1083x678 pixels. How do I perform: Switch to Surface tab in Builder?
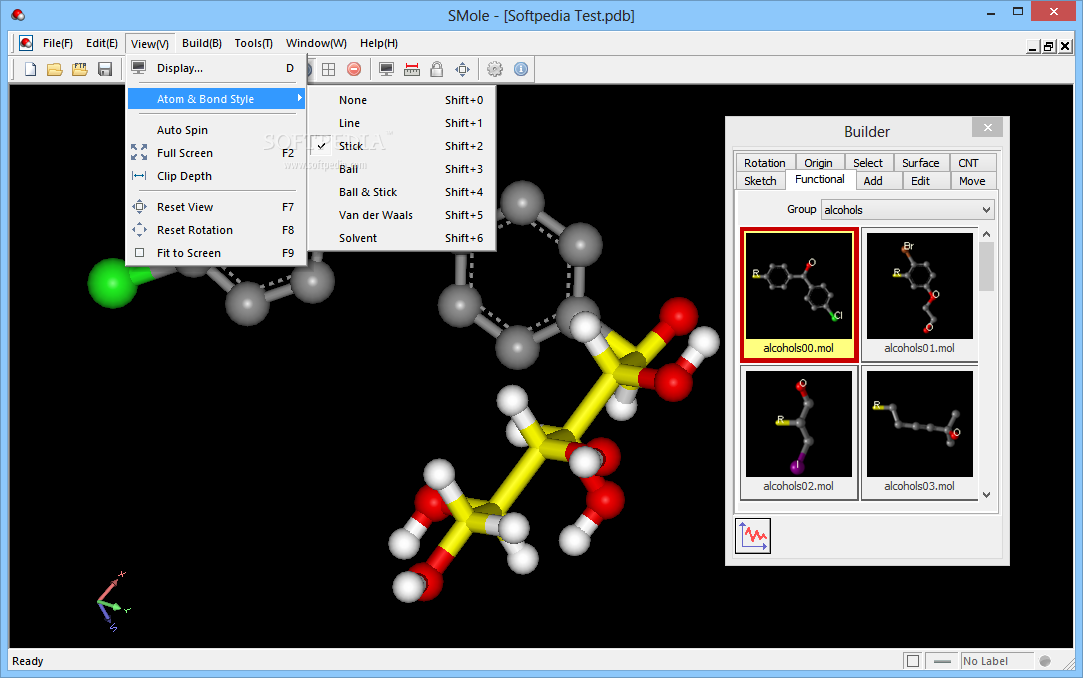coord(921,163)
